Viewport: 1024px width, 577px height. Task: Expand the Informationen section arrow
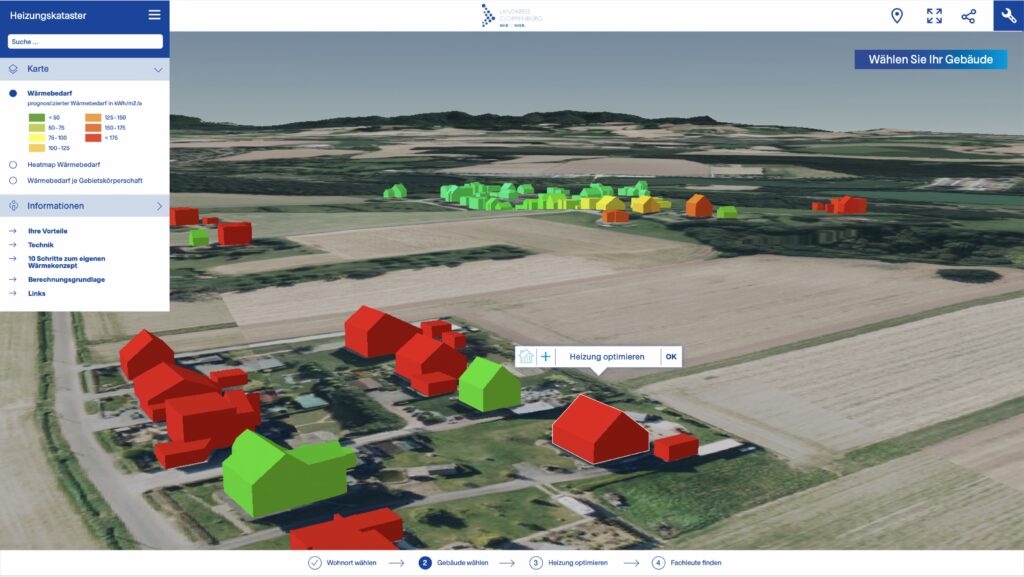click(x=158, y=206)
